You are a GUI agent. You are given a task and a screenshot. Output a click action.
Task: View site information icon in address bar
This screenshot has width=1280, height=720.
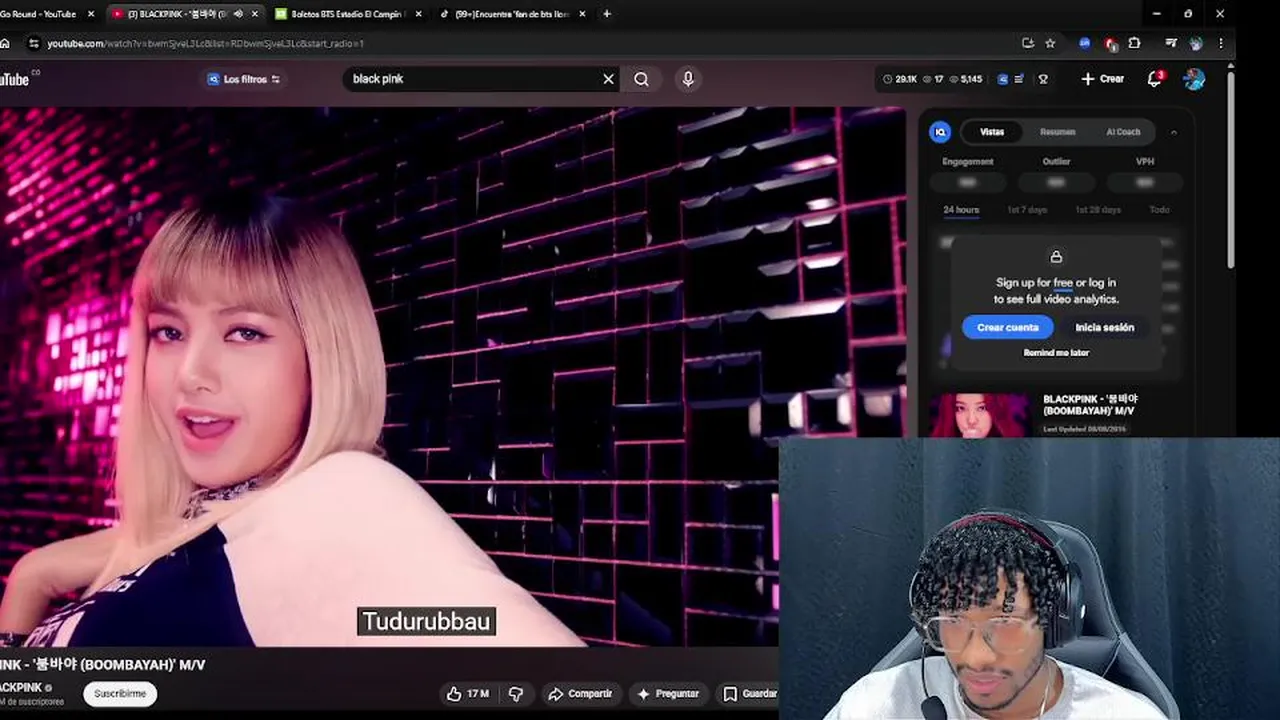pyautogui.click(x=34, y=43)
